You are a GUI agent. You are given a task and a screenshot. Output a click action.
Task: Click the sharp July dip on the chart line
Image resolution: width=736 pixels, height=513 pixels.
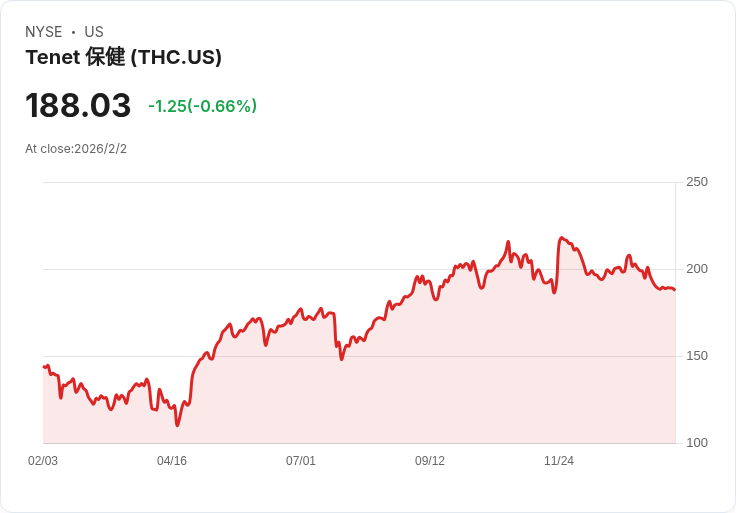[x=342, y=359]
